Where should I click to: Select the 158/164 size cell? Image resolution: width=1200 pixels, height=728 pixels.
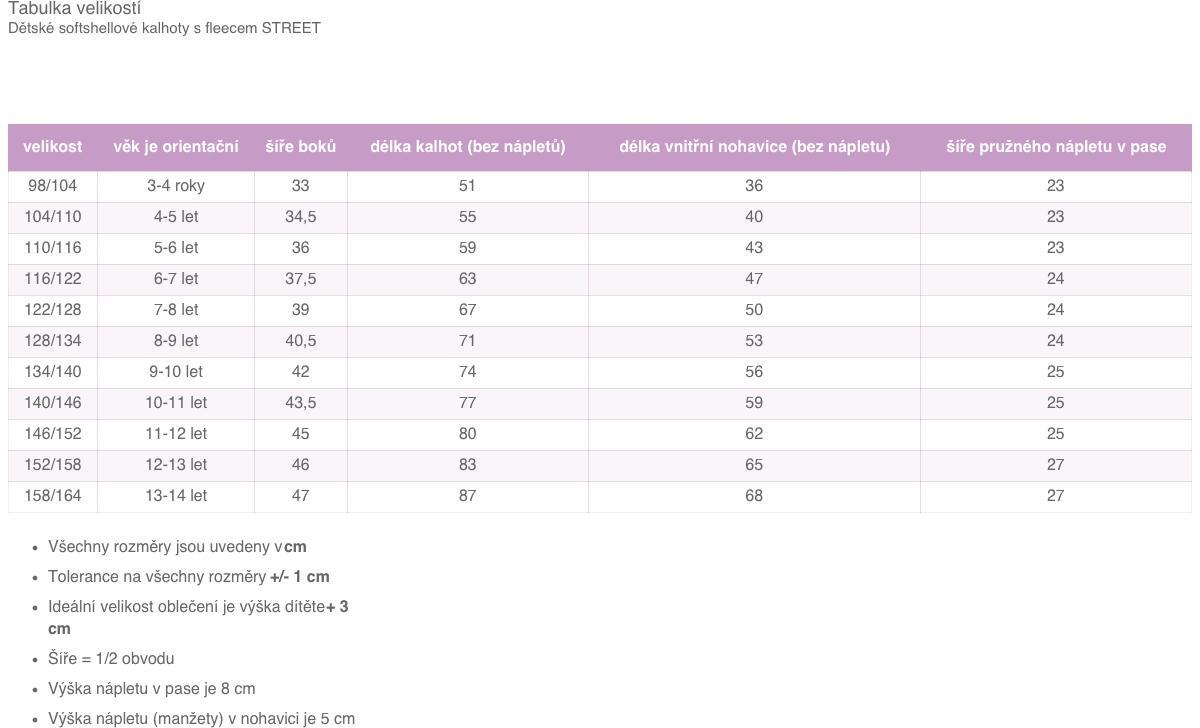[x=53, y=496]
